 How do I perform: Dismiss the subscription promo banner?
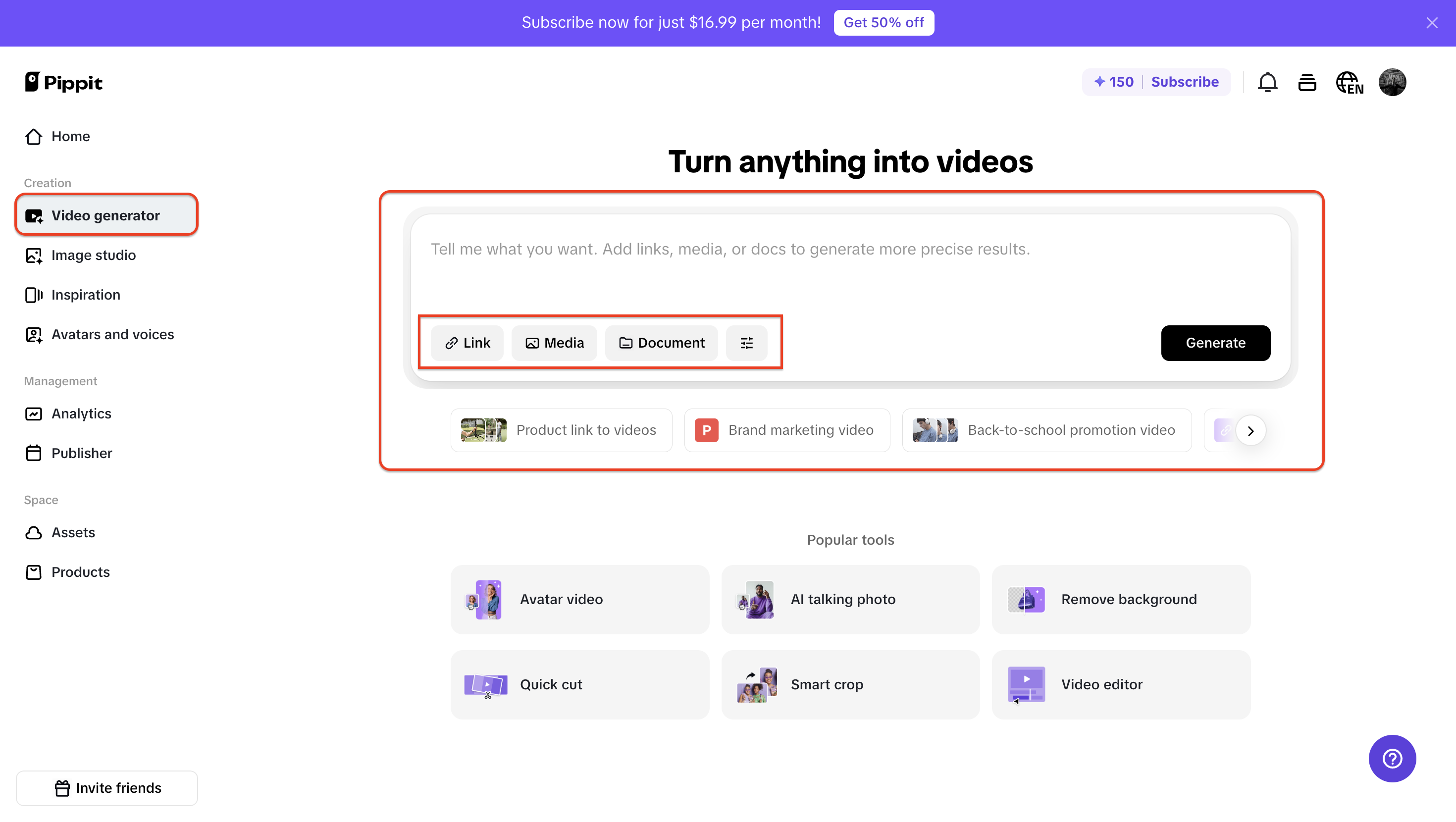(1432, 23)
